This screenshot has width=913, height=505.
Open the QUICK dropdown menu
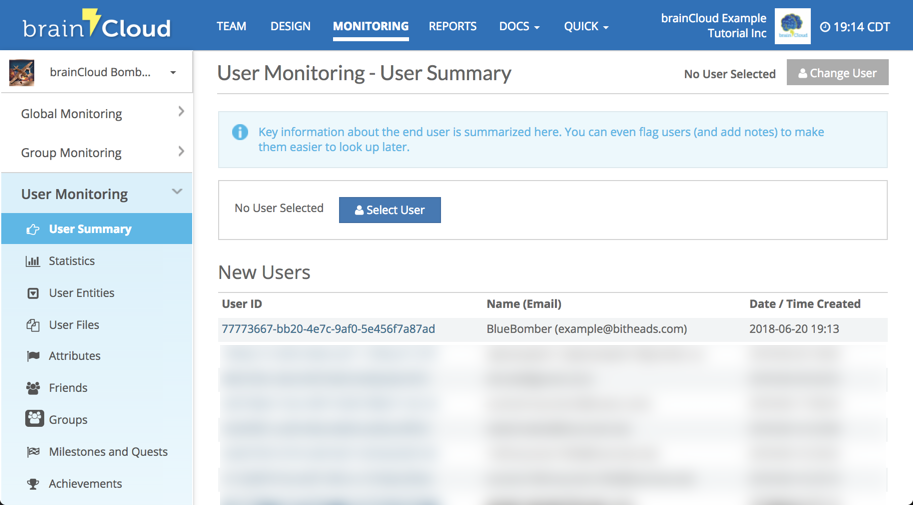[x=585, y=26]
